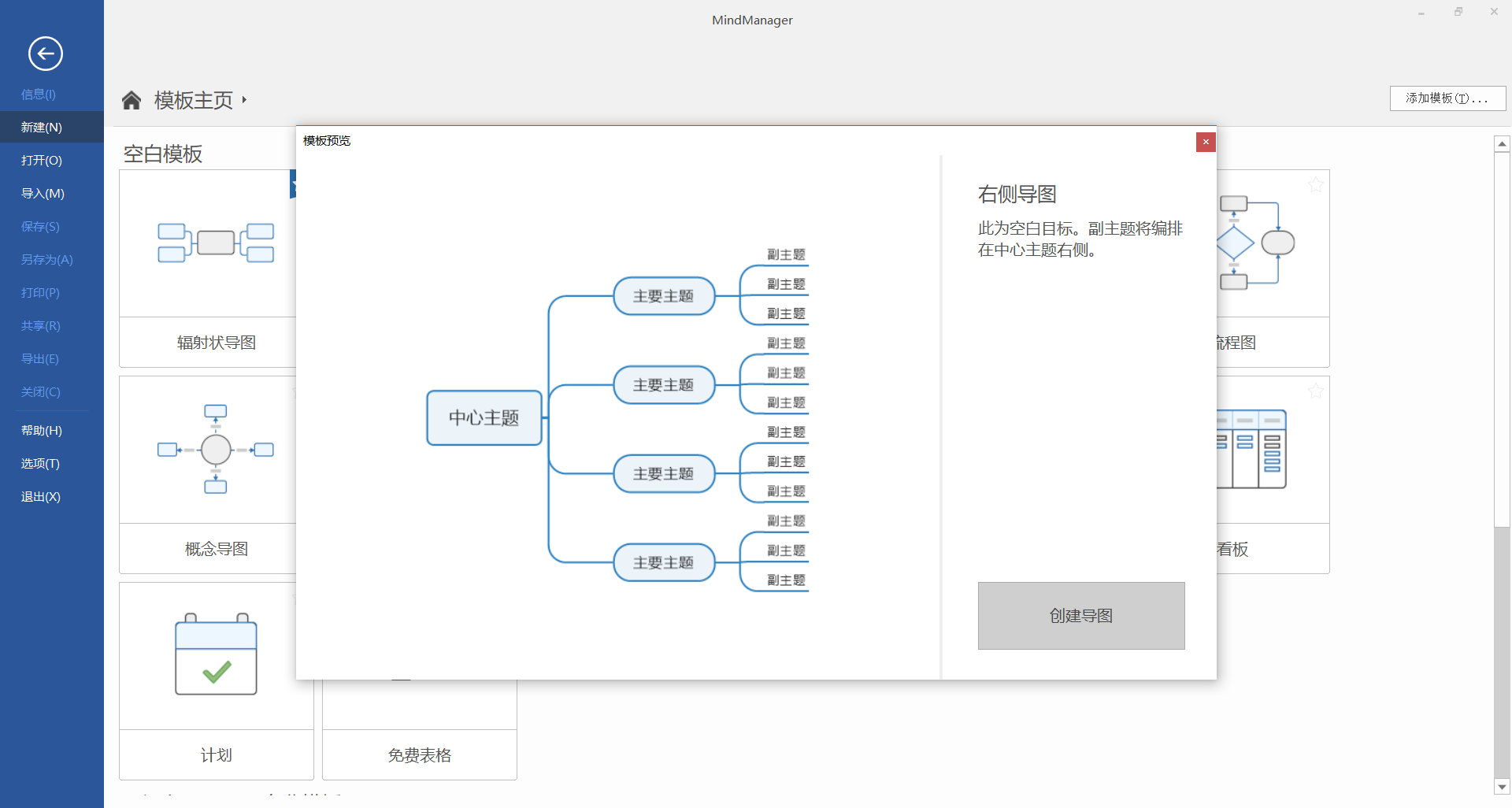The height and width of the screenshot is (808, 1512).
Task: Open the 流程图 flowchart template icon
Action: point(1258,244)
